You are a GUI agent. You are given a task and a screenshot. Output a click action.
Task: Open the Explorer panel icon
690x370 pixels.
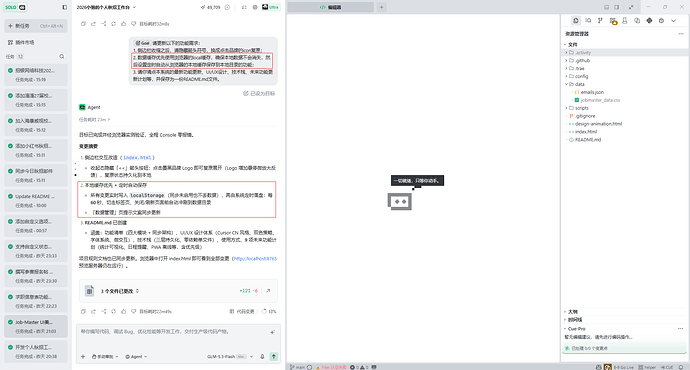[x=576, y=21]
